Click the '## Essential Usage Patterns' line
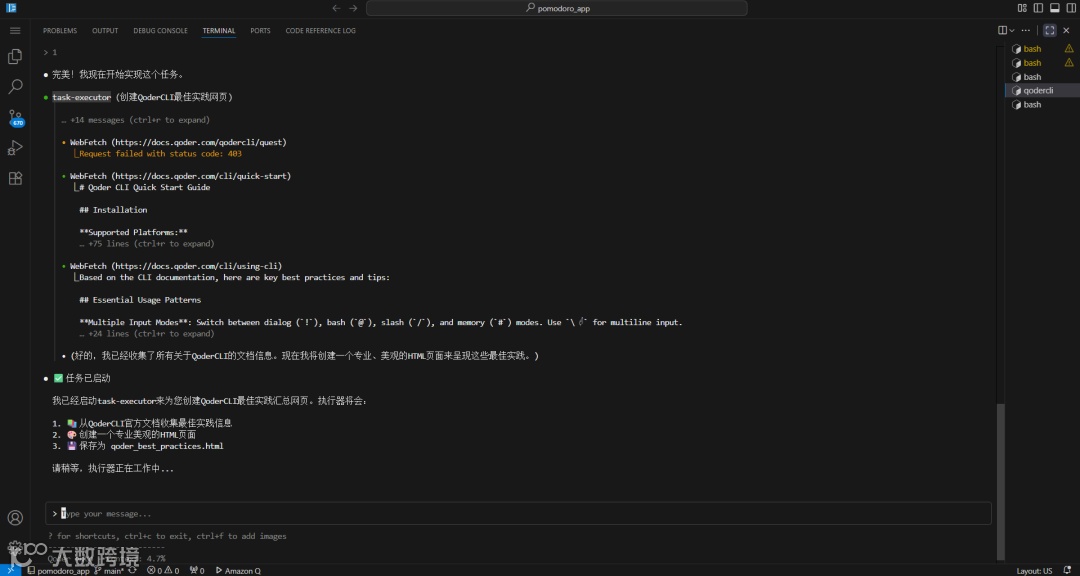The height and width of the screenshot is (576, 1080). tap(140, 300)
